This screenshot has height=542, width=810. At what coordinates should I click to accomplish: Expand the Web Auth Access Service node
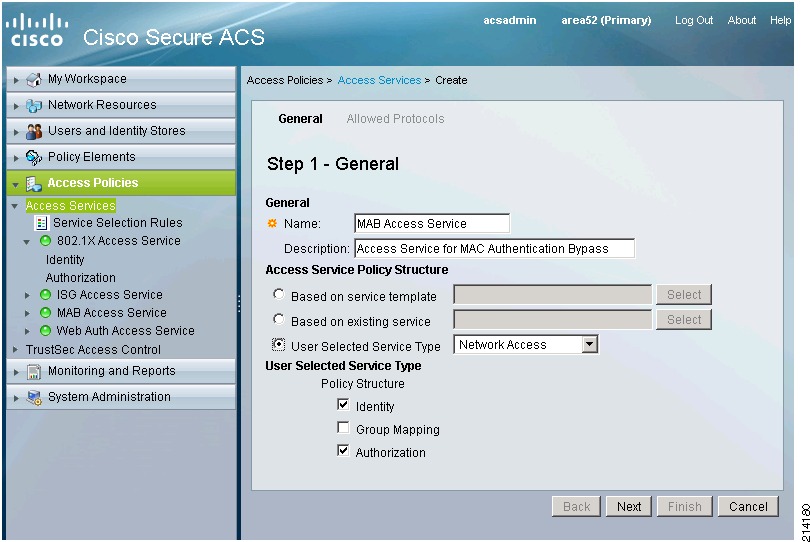point(27,331)
